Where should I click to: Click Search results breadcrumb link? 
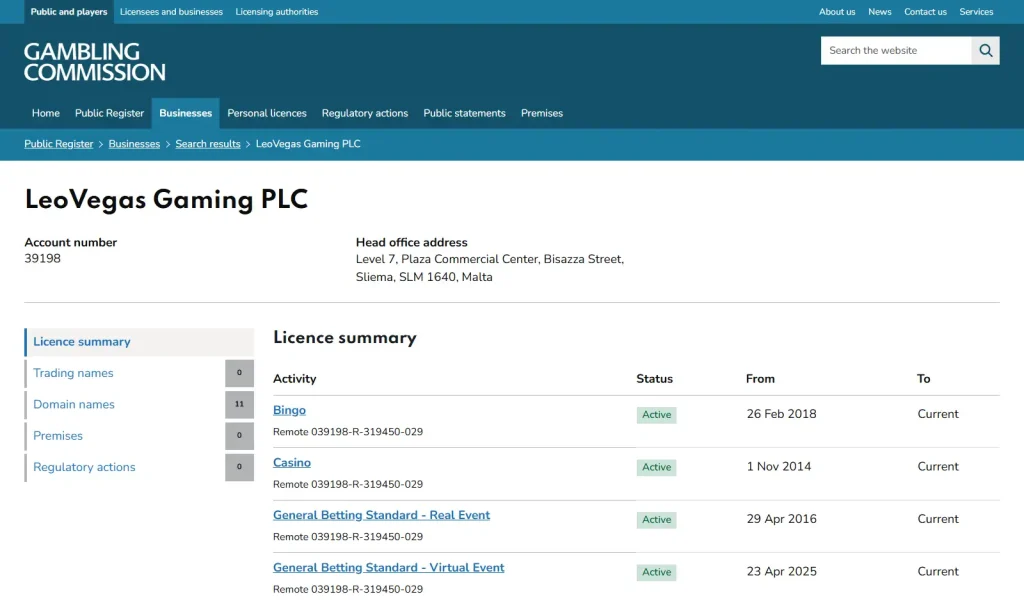pyautogui.click(x=208, y=144)
